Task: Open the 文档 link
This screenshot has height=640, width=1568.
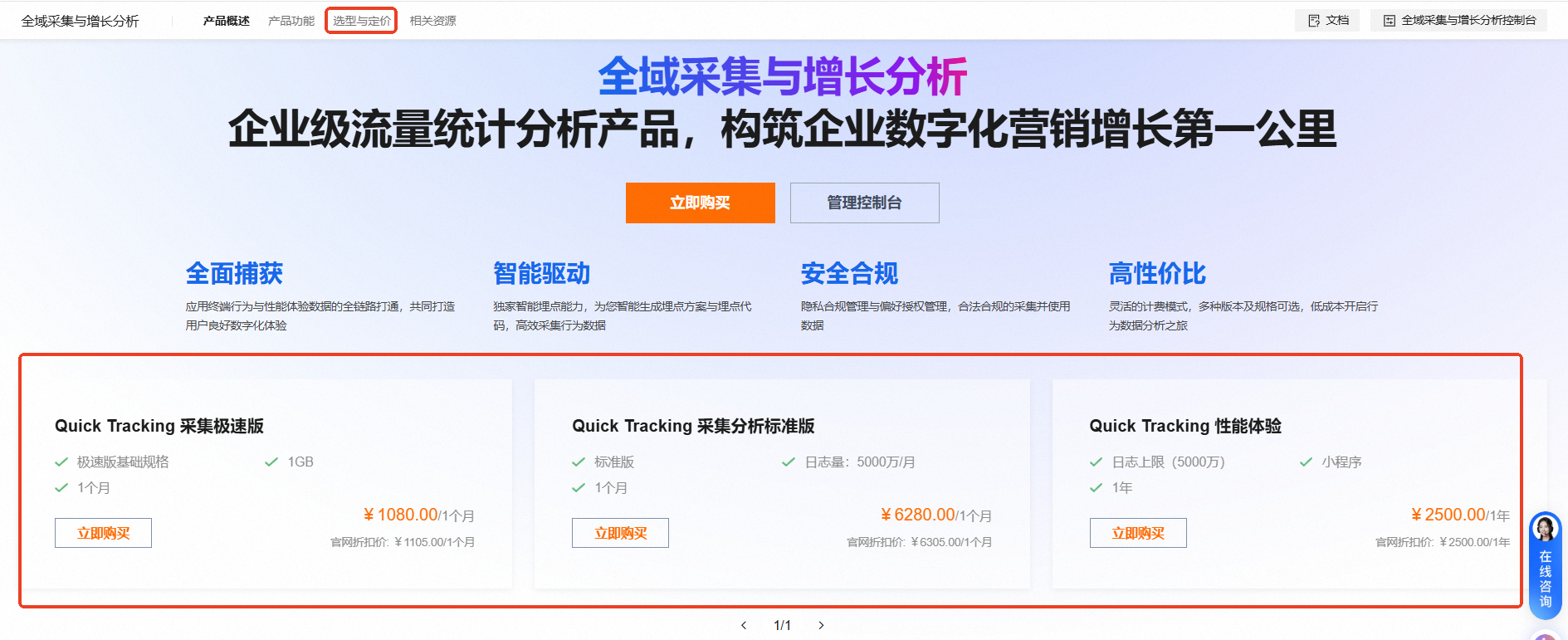Action: 1327,21
